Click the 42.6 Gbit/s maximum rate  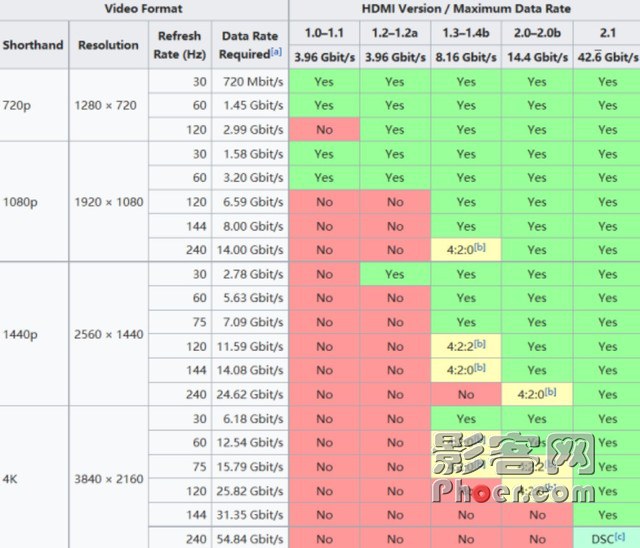click(608, 57)
